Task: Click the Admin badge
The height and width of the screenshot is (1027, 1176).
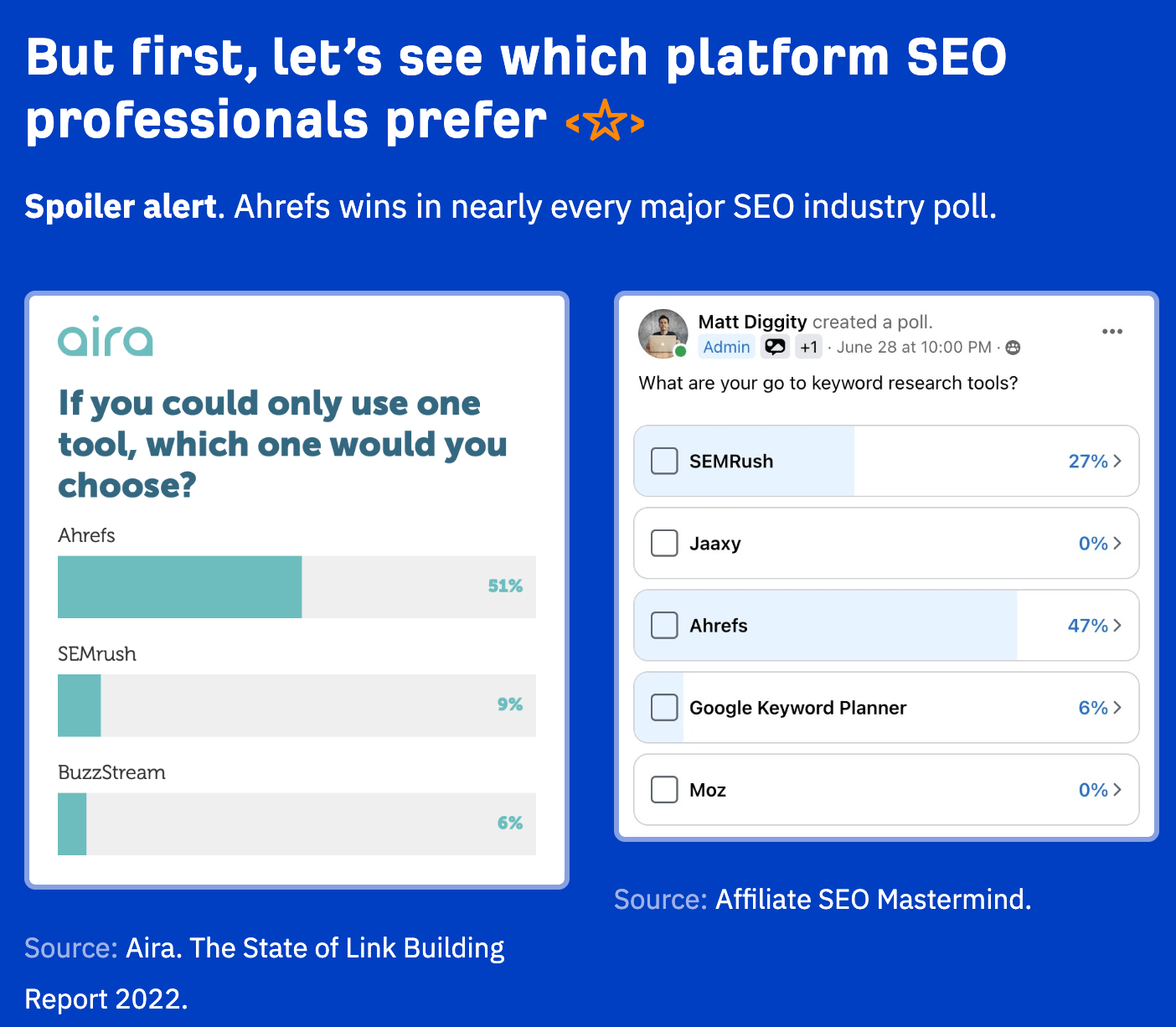Action: pyautogui.click(x=725, y=346)
